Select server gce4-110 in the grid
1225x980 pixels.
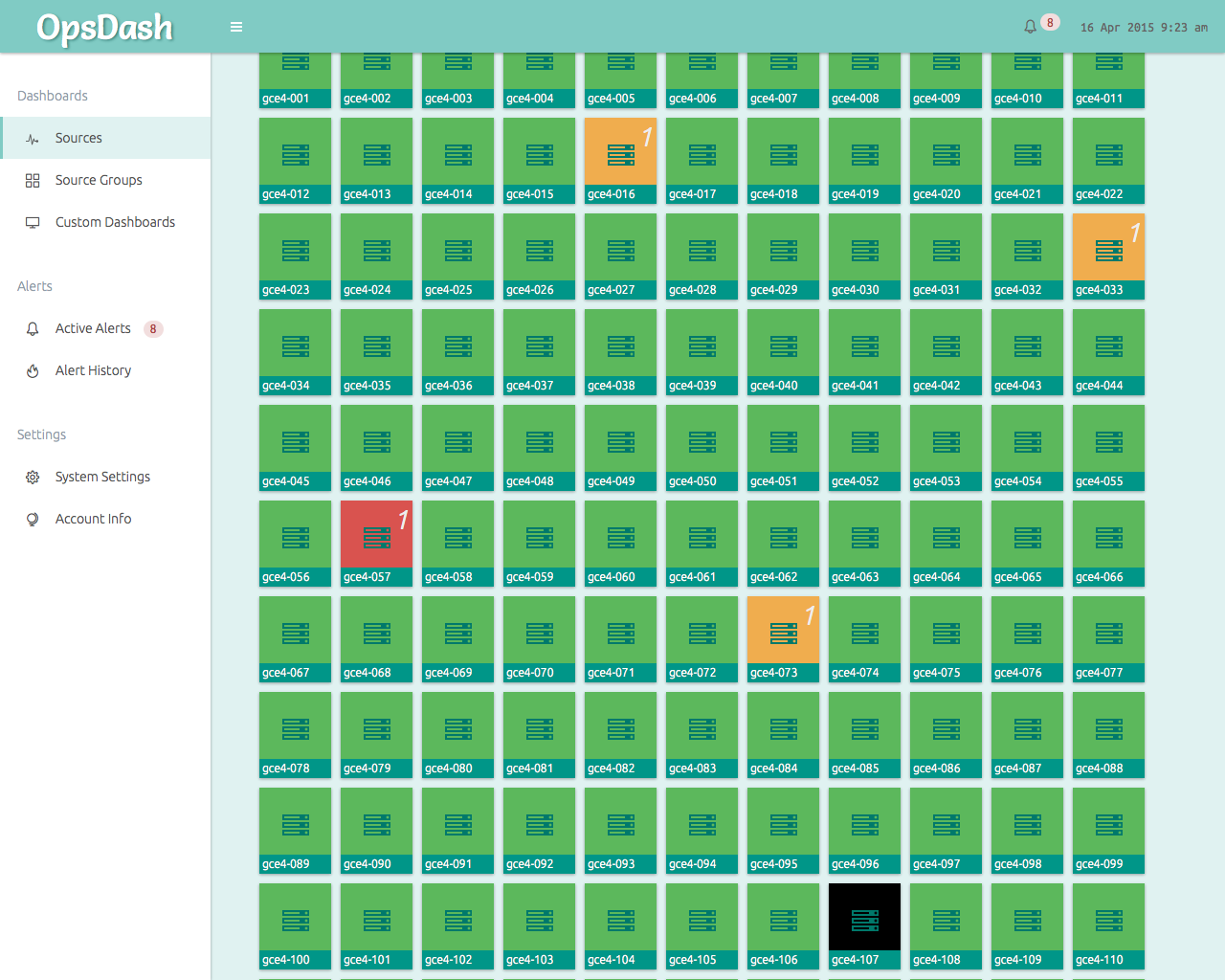[x=1107, y=925]
